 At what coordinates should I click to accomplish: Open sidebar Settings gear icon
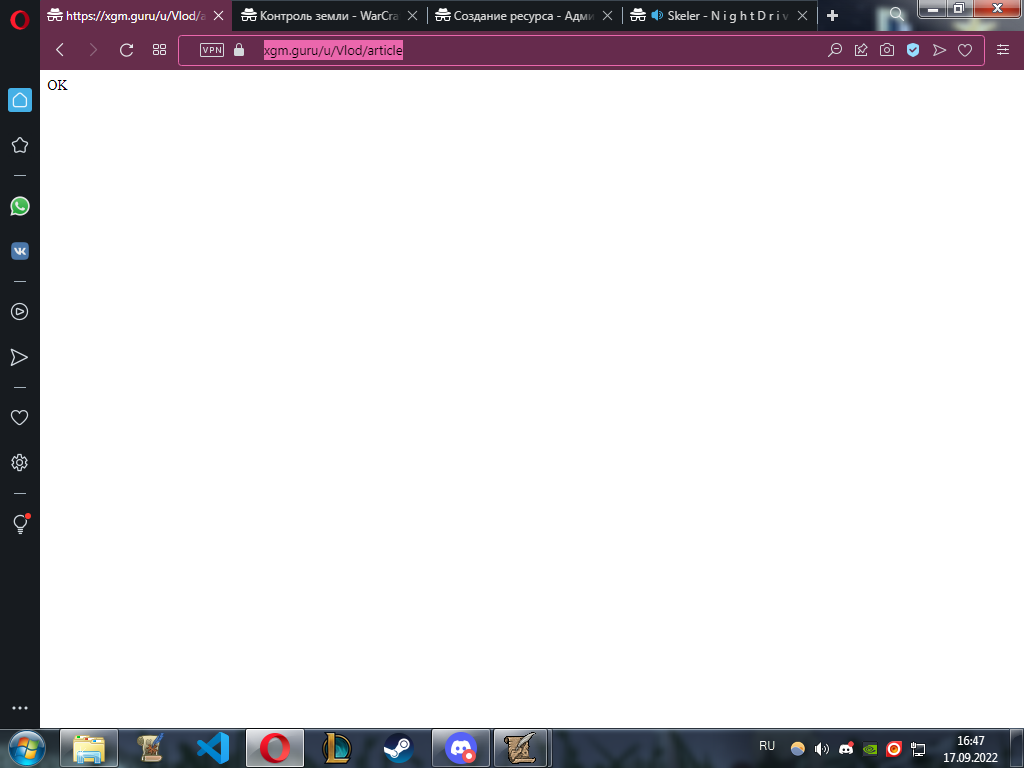pyautogui.click(x=20, y=462)
